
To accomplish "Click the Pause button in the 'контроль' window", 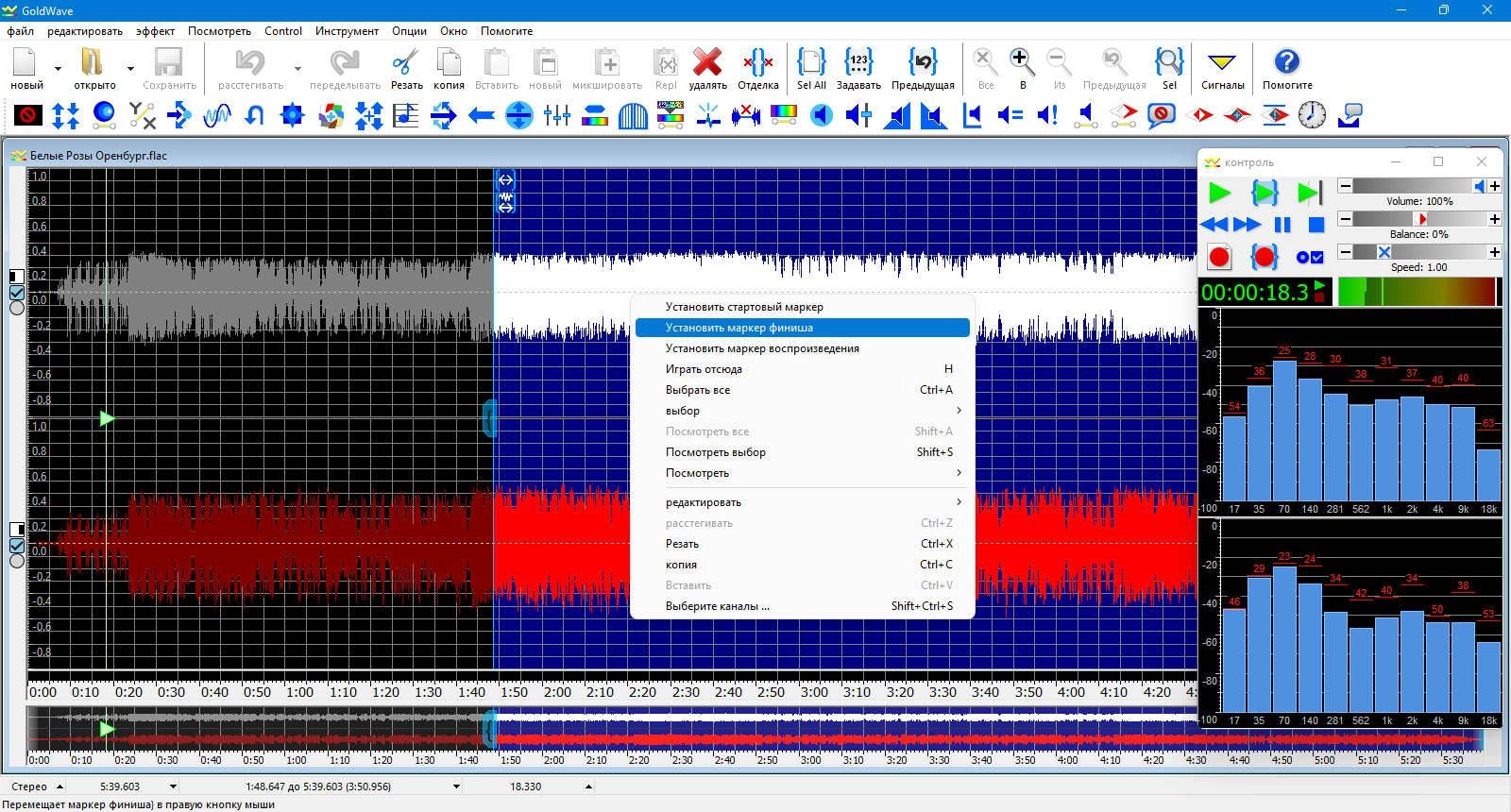I will [1282, 225].
